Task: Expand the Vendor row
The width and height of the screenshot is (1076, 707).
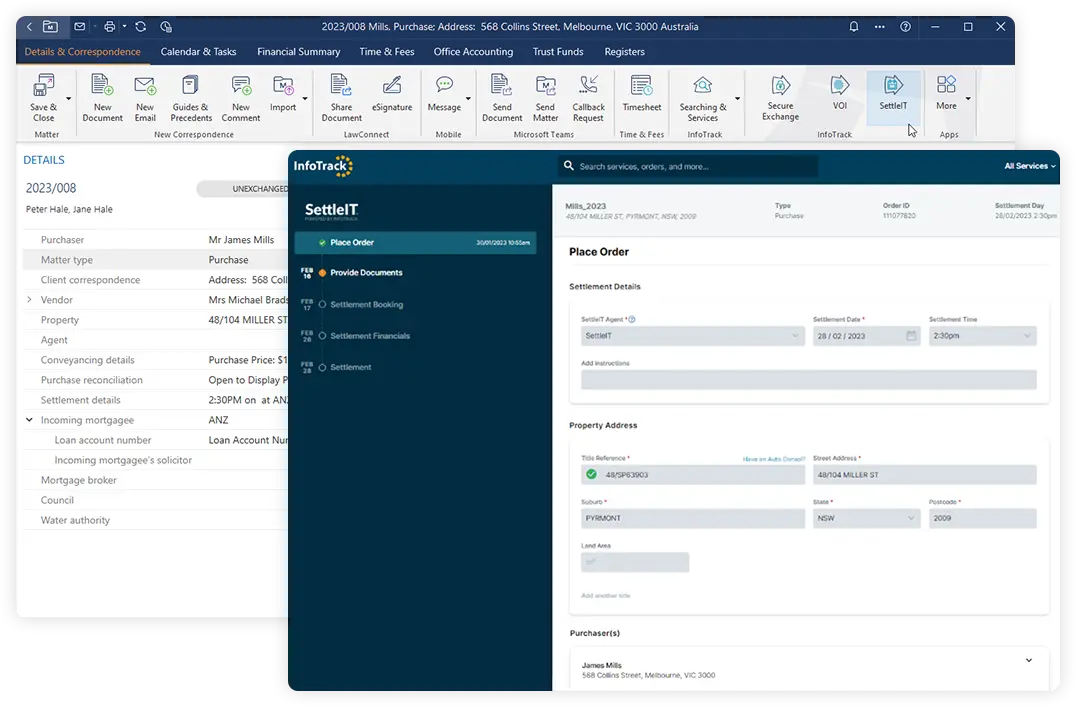Action: point(29,300)
